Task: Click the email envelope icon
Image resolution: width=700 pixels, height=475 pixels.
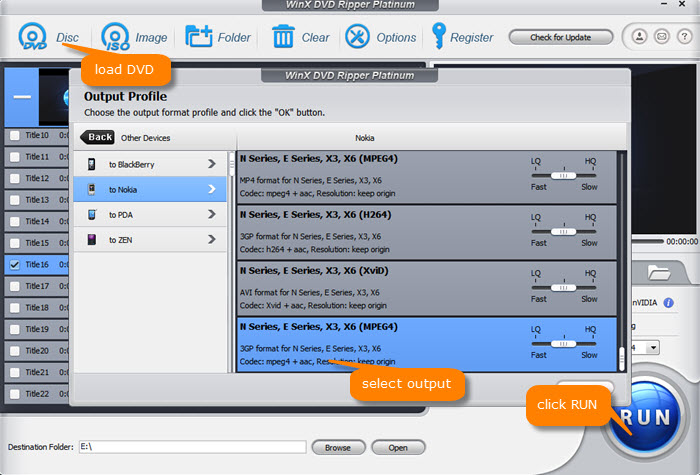Action: click(662, 36)
